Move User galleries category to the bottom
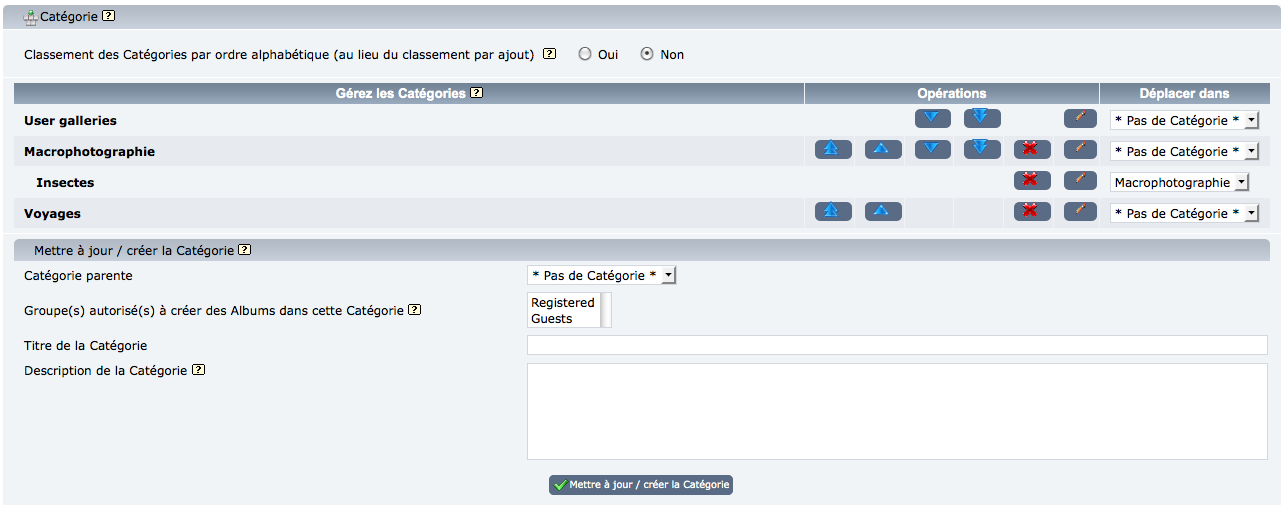 coord(982,119)
